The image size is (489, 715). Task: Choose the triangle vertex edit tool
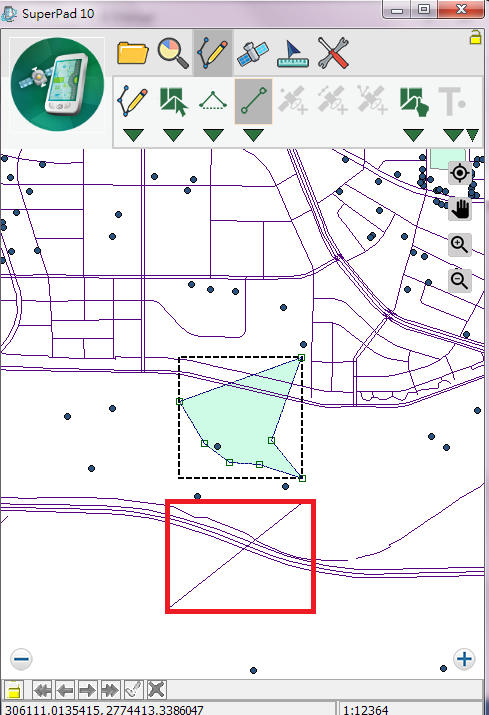tap(213, 101)
